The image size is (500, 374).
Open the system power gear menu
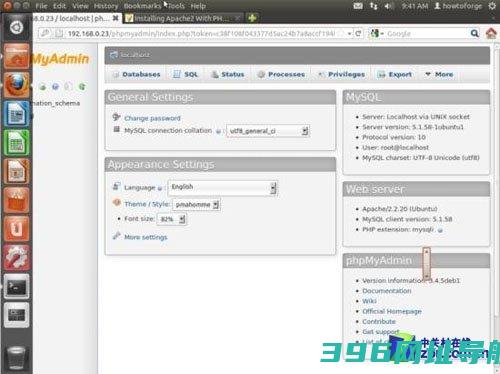pos(492,6)
